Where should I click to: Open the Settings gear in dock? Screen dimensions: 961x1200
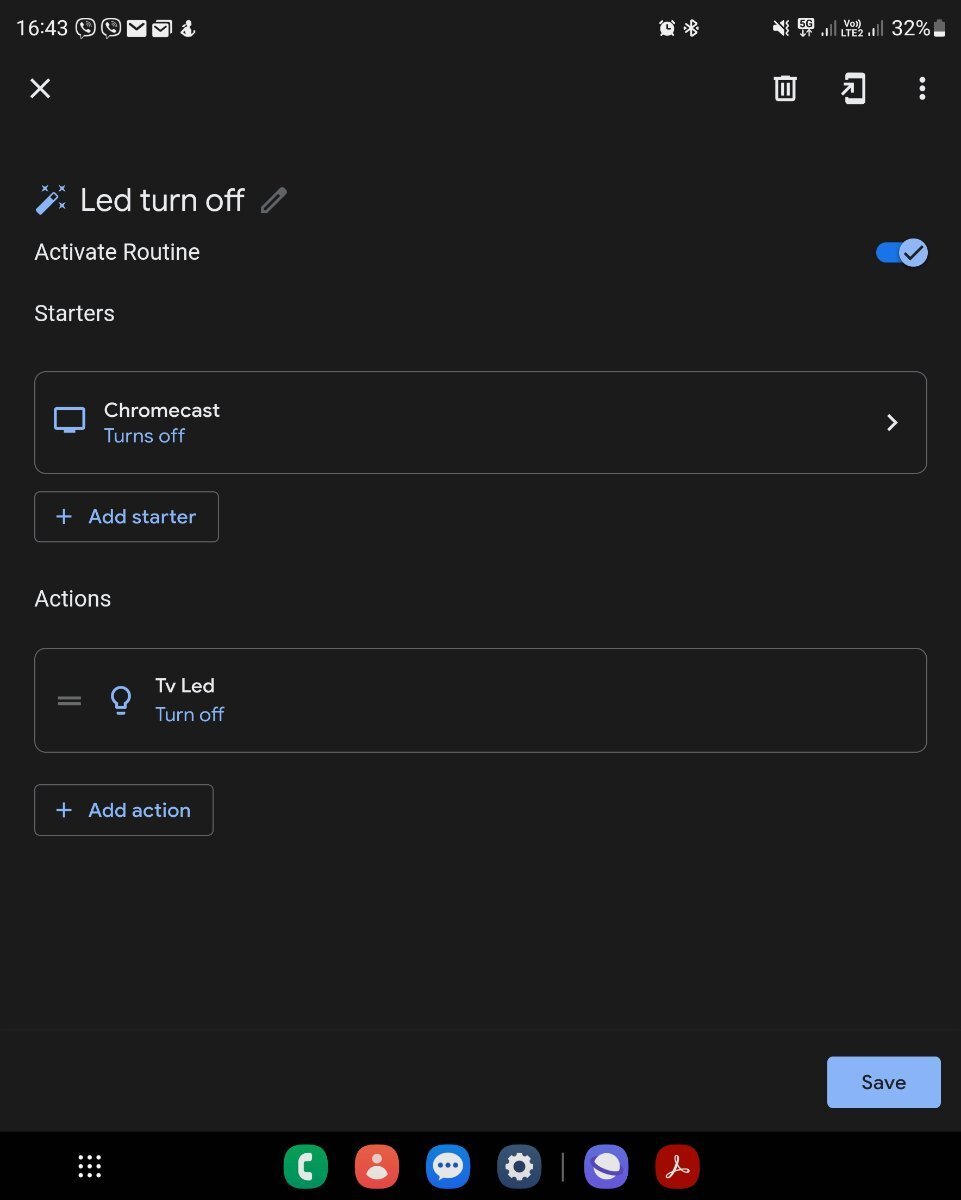pyautogui.click(x=518, y=1167)
